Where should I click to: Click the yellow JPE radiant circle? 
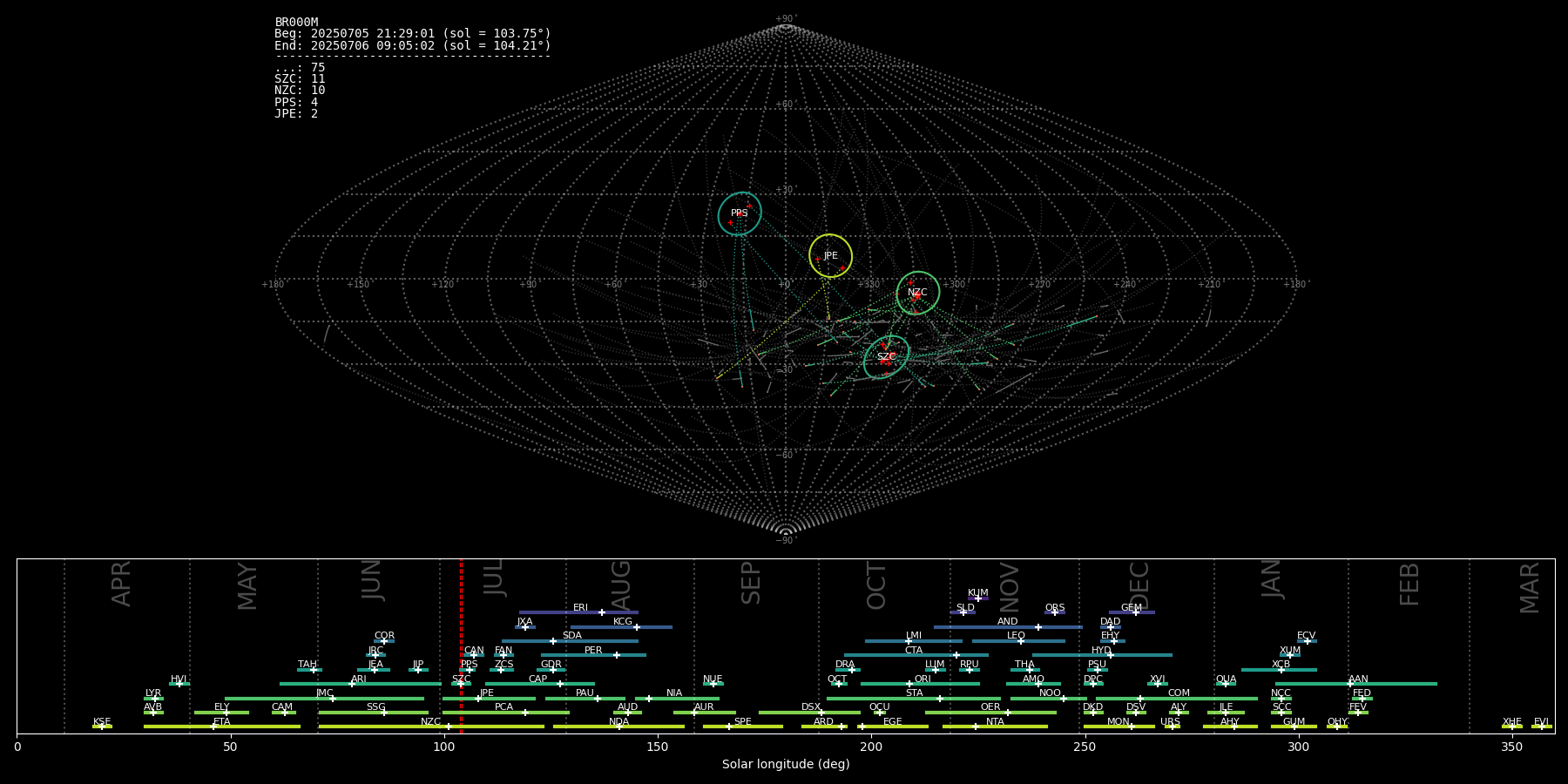pos(830,256)
